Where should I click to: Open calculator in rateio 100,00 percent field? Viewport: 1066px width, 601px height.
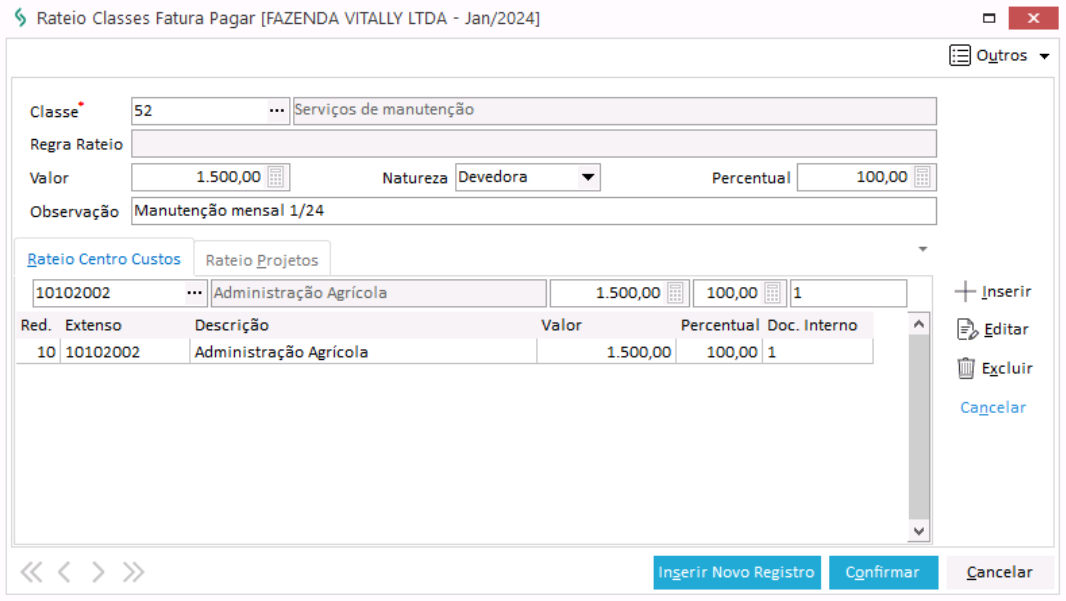[x=772, y=293]
